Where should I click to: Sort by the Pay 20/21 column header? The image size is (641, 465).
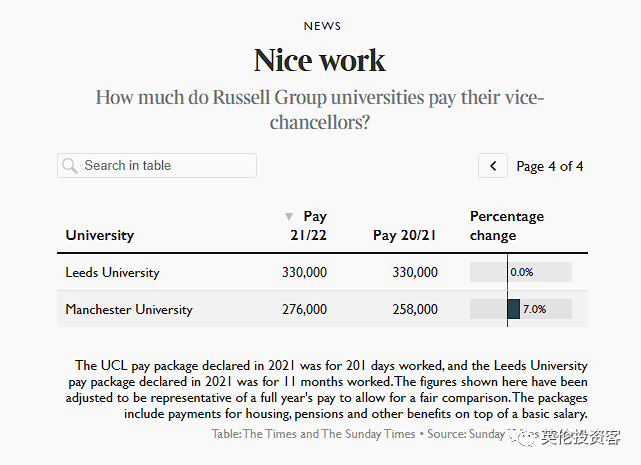pyautogui.click(x=405, y=235)
